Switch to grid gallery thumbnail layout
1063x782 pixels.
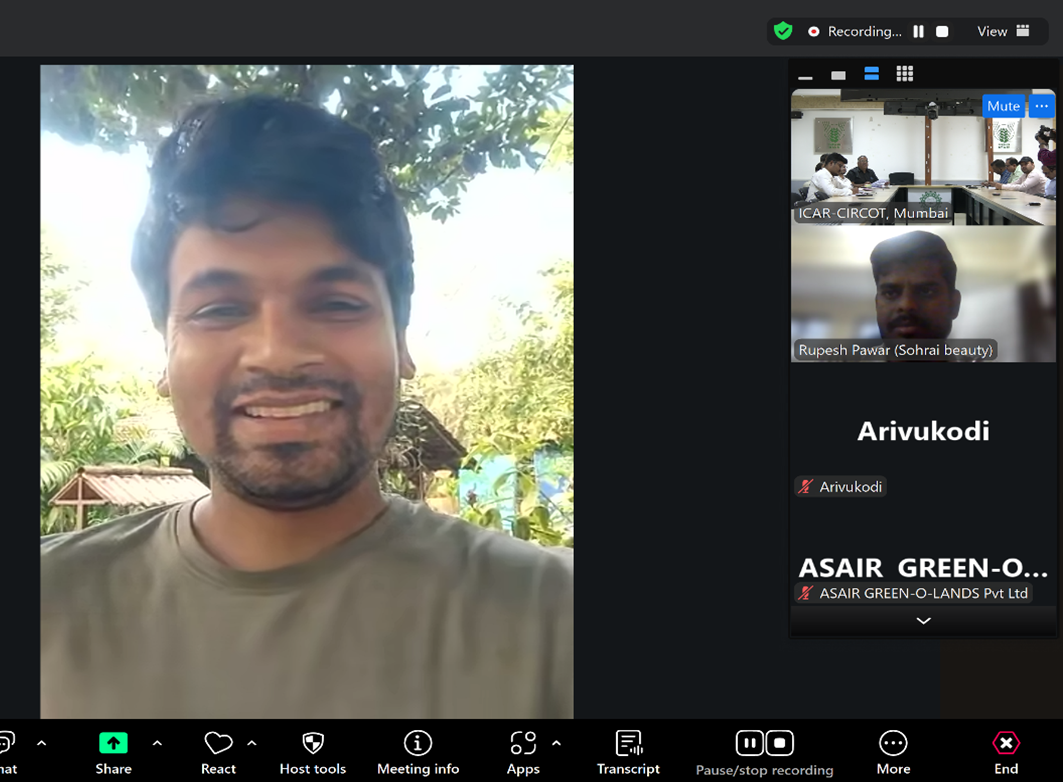904,74
